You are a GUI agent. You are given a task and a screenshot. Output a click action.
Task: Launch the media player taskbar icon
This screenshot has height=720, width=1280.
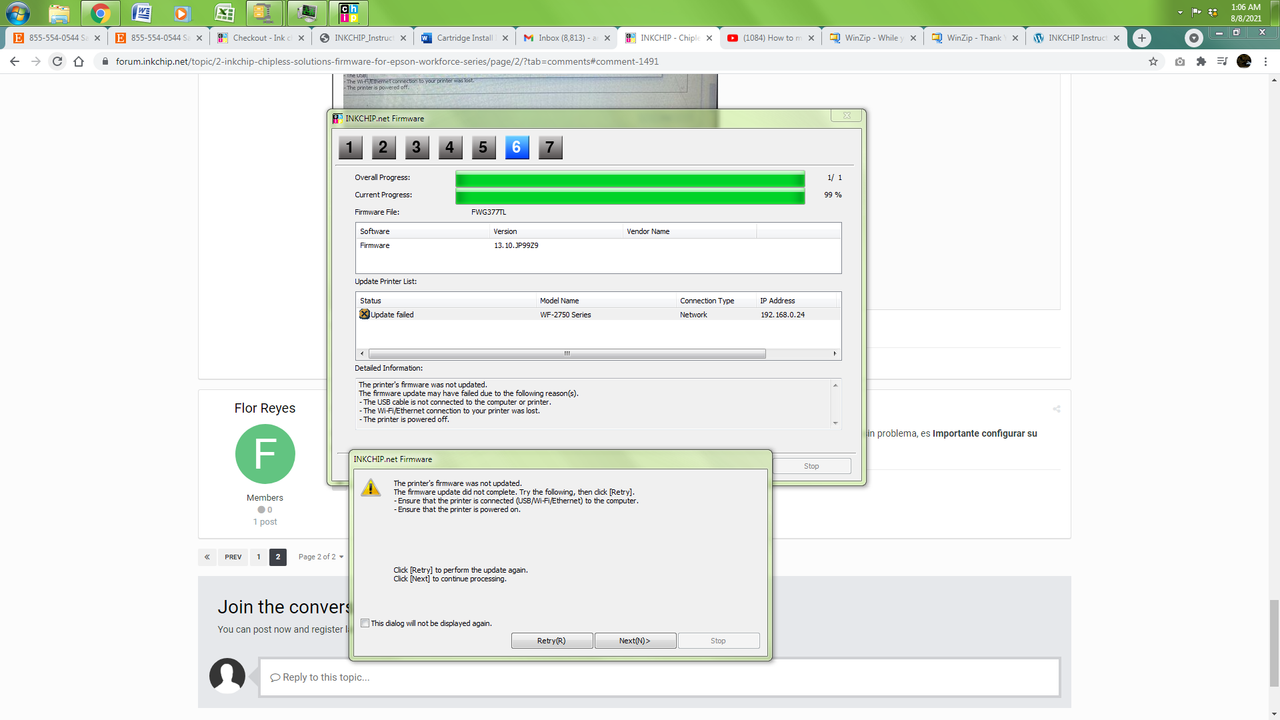[x=183, y=13]
